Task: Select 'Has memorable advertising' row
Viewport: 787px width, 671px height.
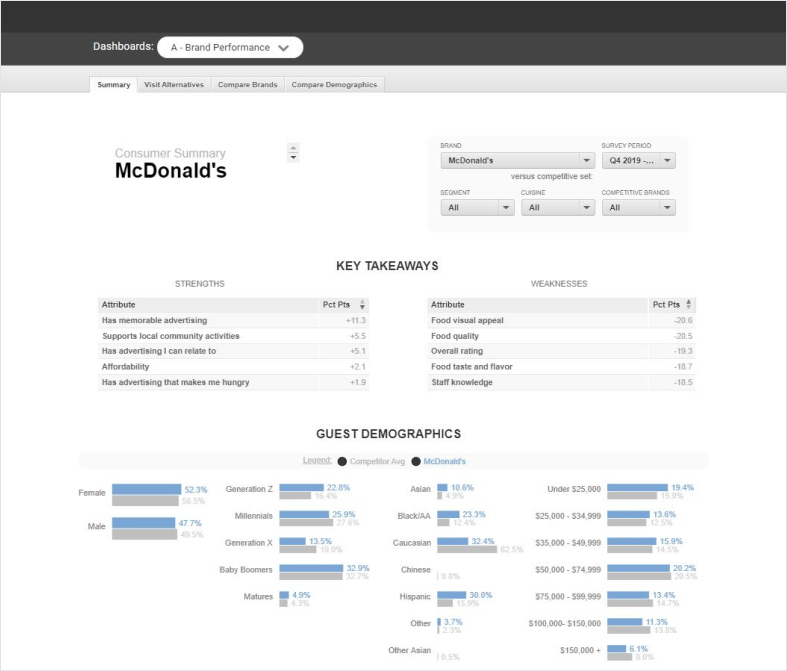Action: point(233,320)
